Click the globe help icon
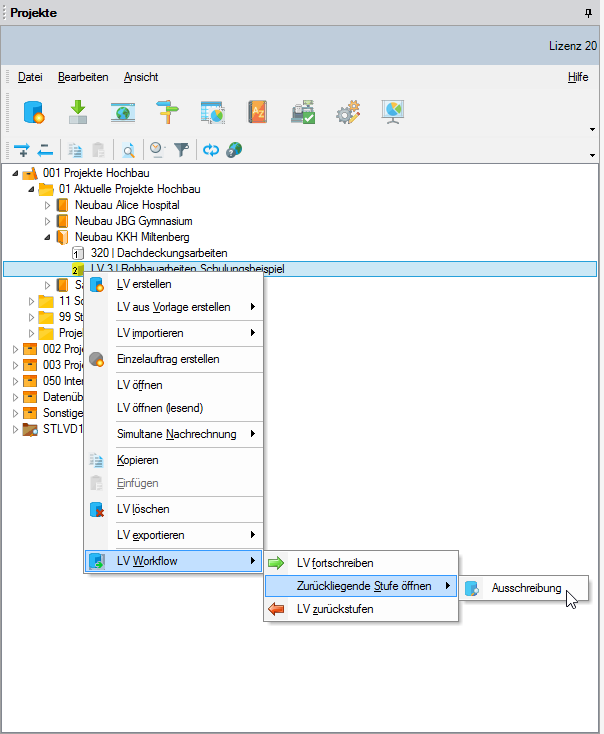The image size is (604, 734). pos(234,150)
